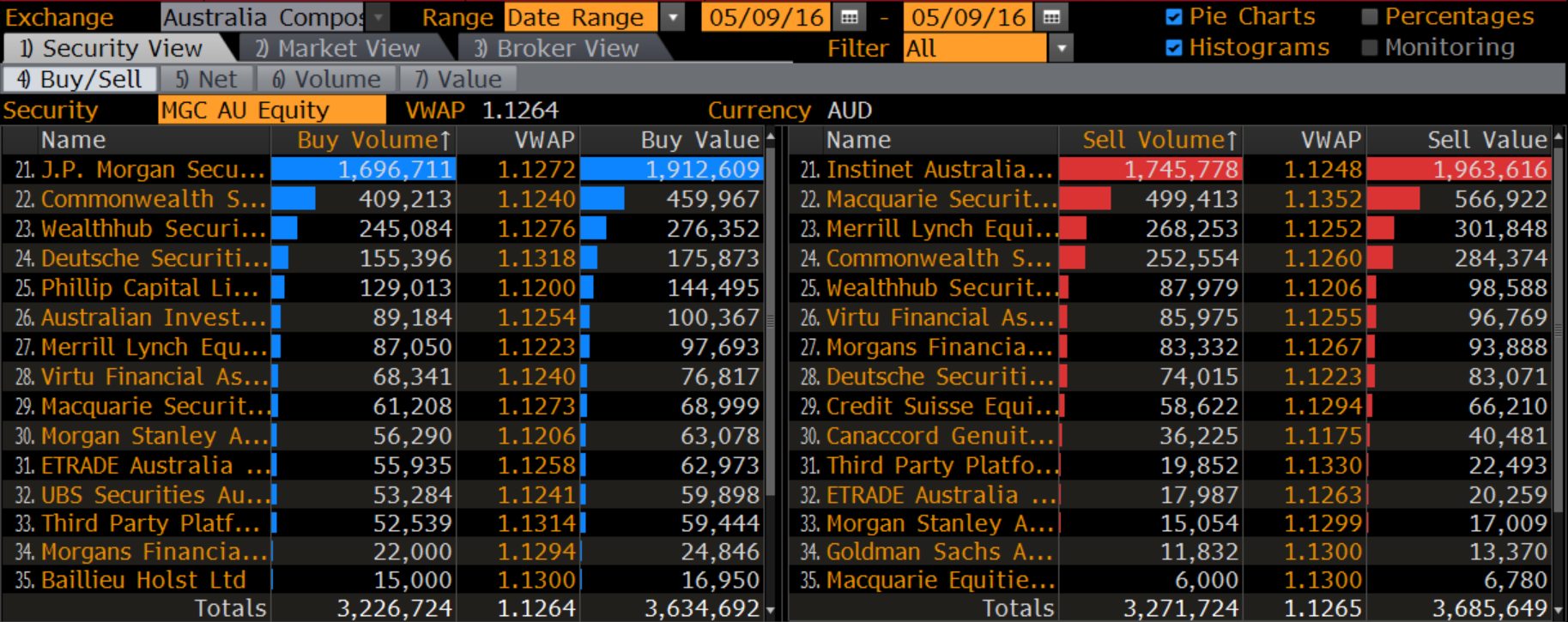The image size is (1568, 622).
Task: Click the Buy Value column header
Action: [x=672, y=140]
